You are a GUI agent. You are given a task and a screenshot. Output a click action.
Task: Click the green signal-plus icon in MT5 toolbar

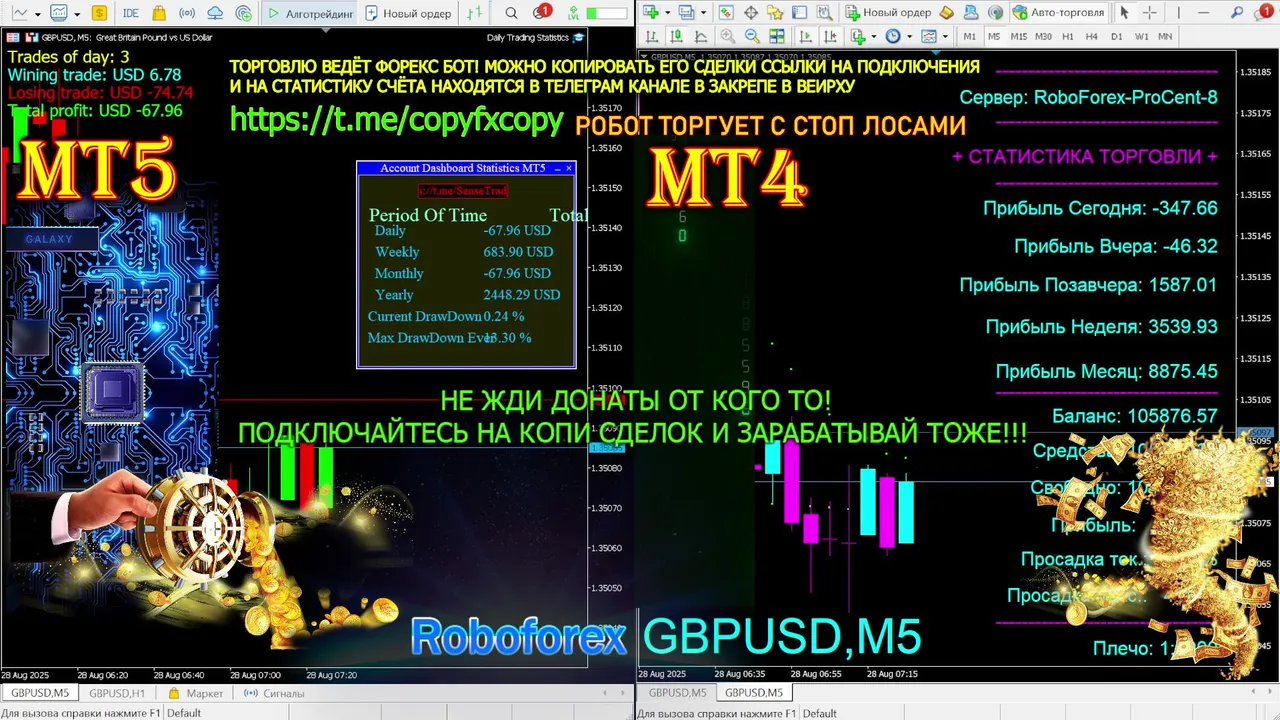244,13
